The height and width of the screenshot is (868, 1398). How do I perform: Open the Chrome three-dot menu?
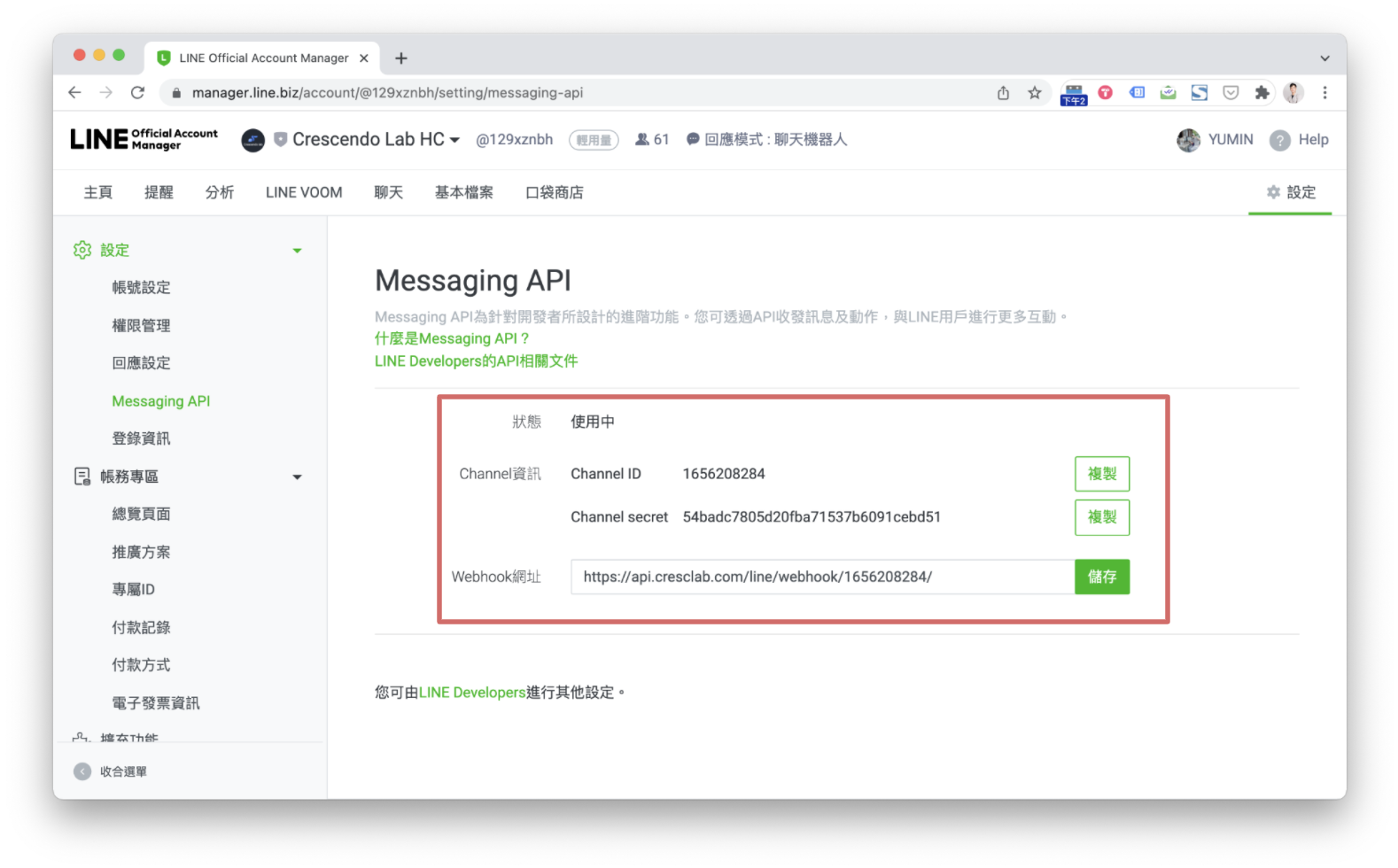[x=1324, y=93]
